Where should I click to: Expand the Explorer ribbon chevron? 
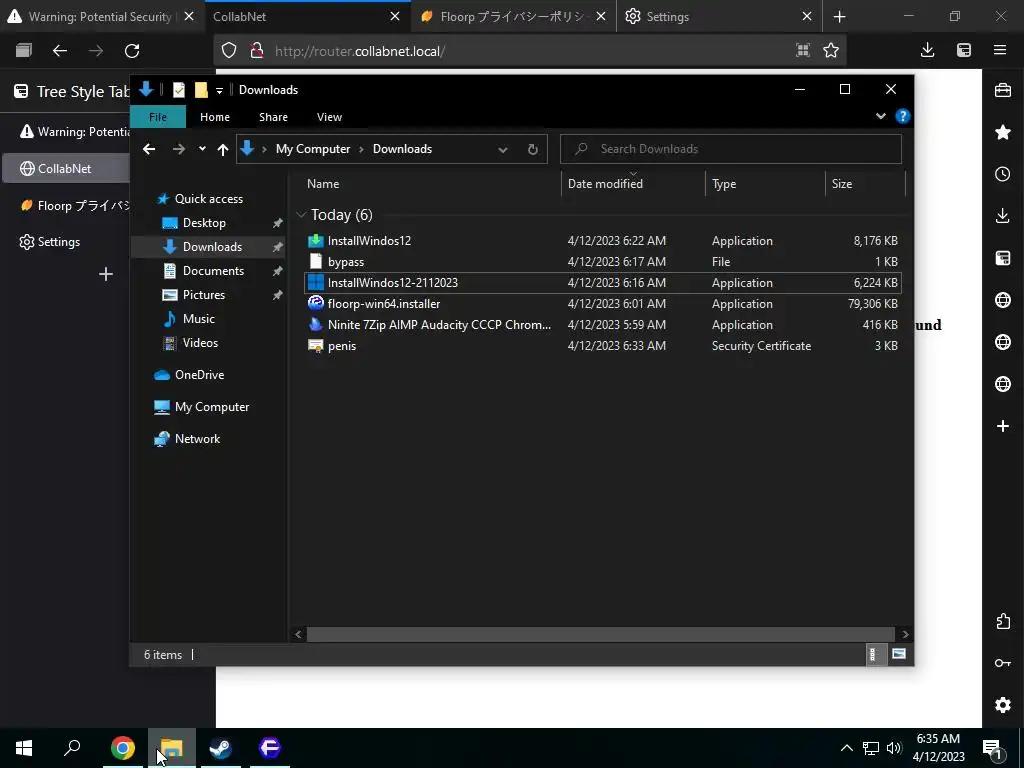pos(880,116)
